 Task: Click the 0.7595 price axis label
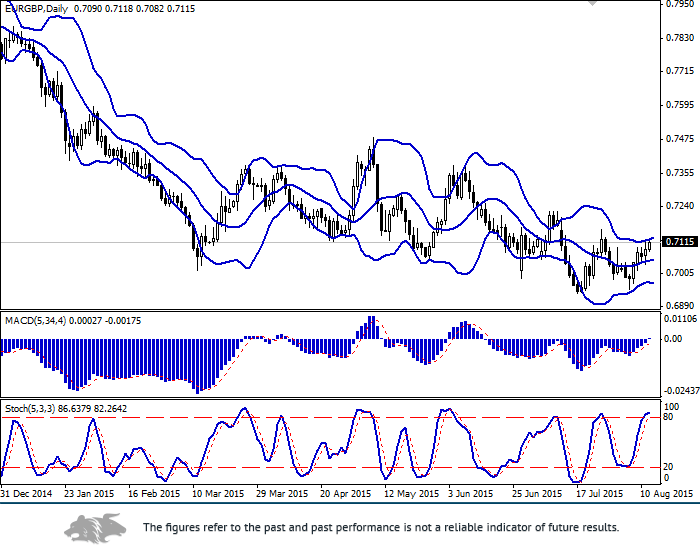click(680, 105)
